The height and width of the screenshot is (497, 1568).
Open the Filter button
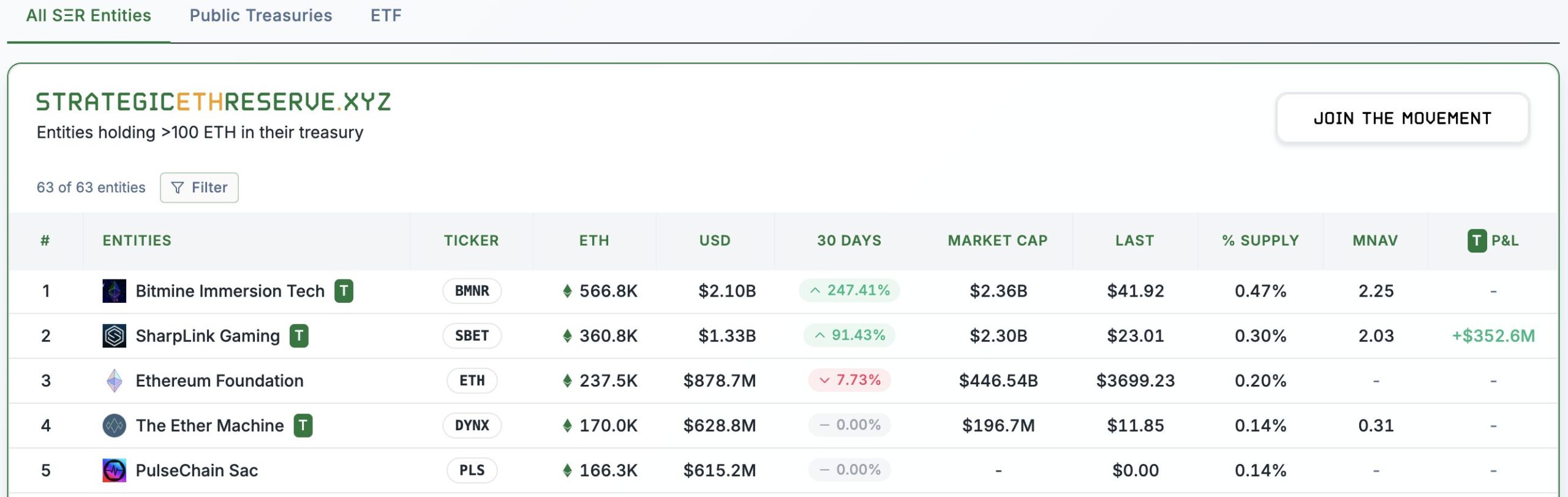click(x=199, y=188)
